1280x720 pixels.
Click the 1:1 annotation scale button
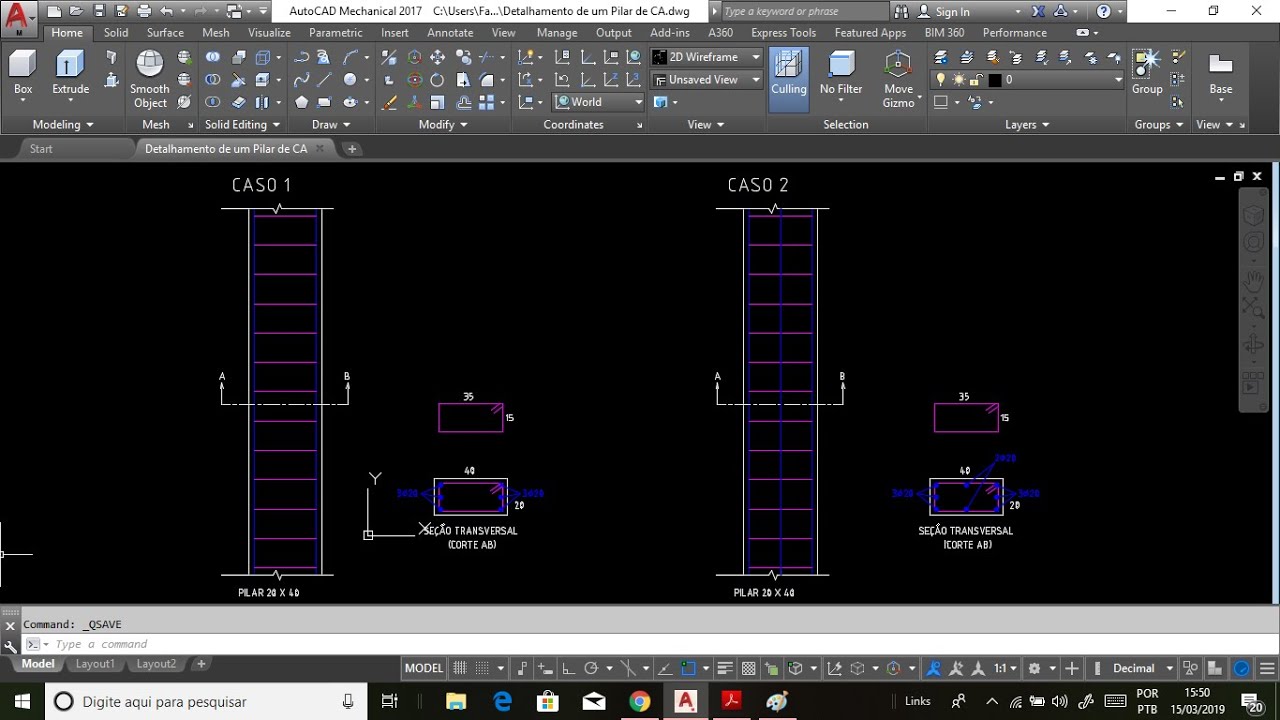pos(1005,668)
